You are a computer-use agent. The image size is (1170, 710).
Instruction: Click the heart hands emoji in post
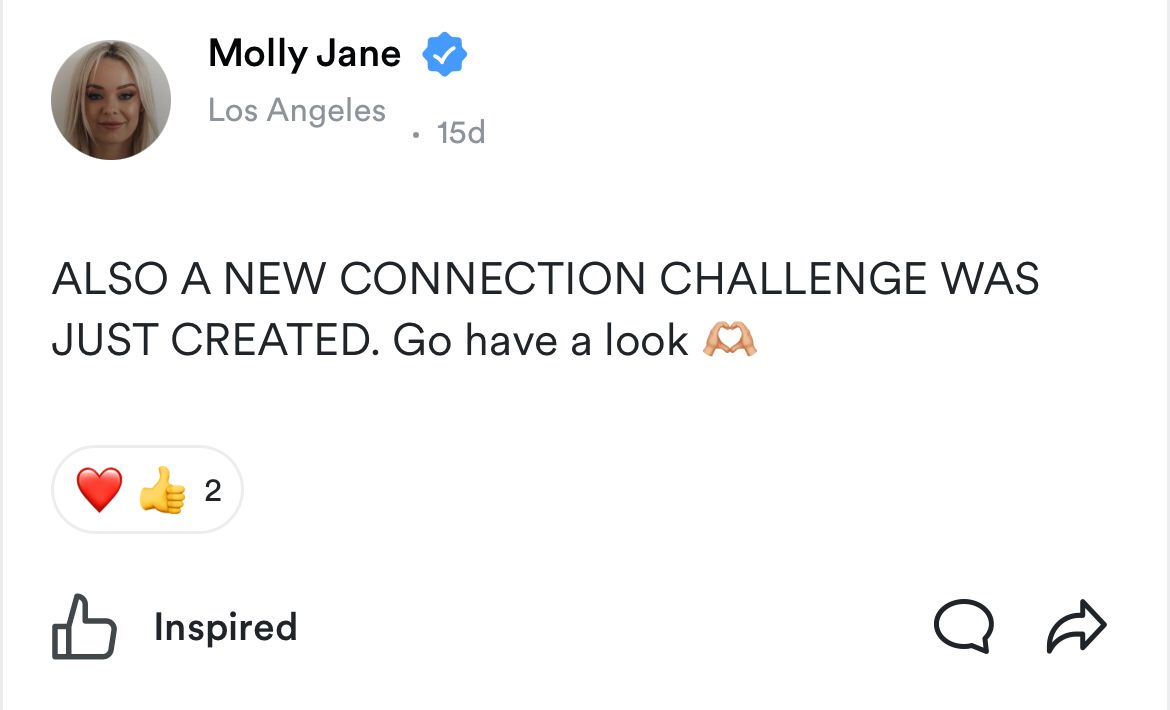[x=730, y=341]
